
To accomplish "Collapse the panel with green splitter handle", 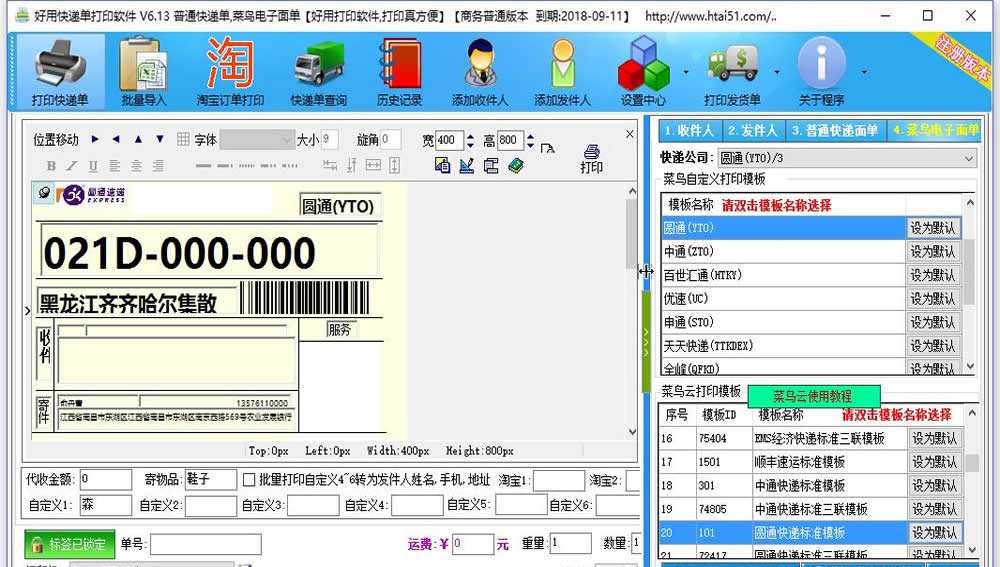I will pyautogui.click(x=645, y=341).
